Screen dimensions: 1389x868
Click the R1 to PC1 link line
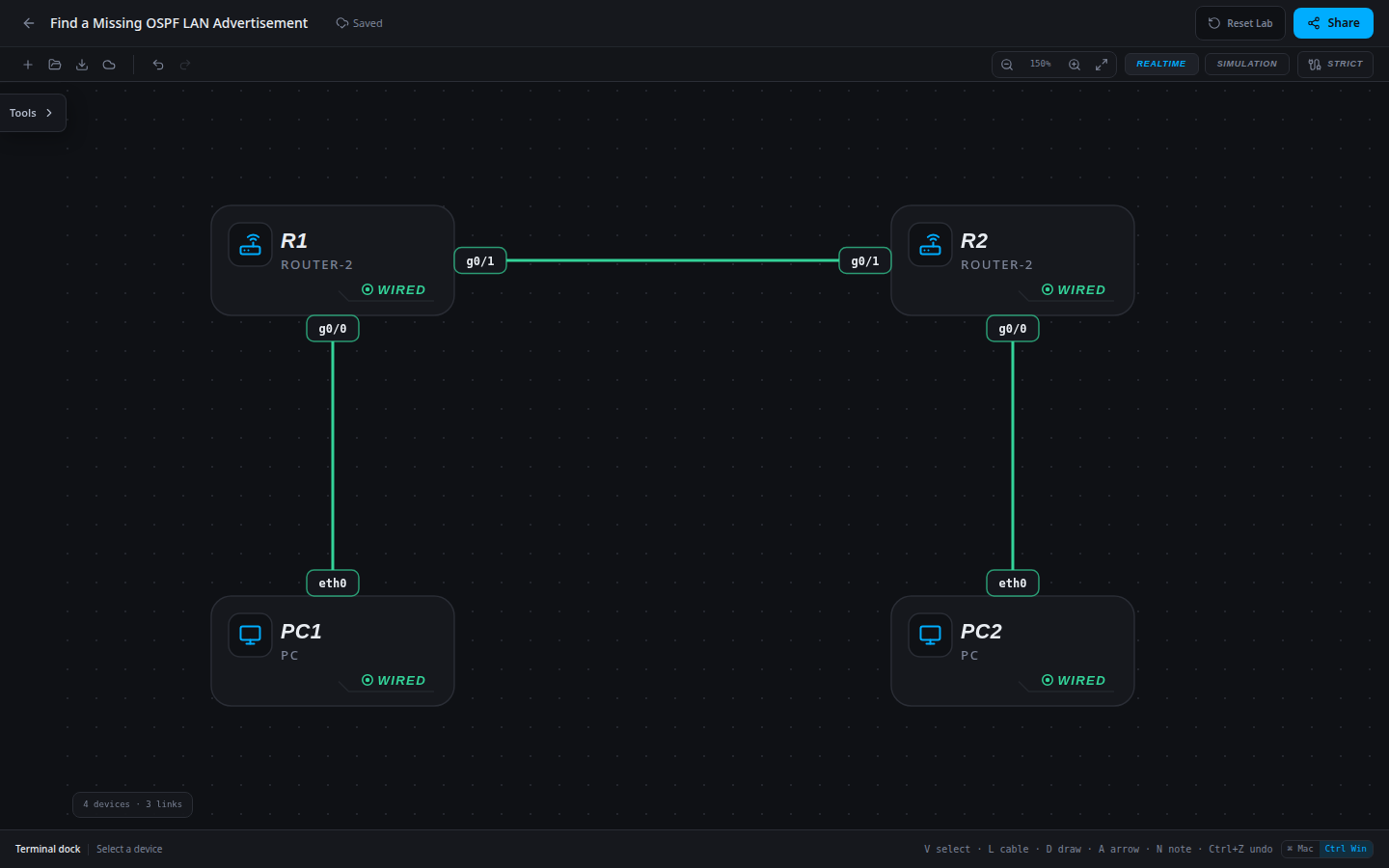pyautogui.click(x=333, y=456)
